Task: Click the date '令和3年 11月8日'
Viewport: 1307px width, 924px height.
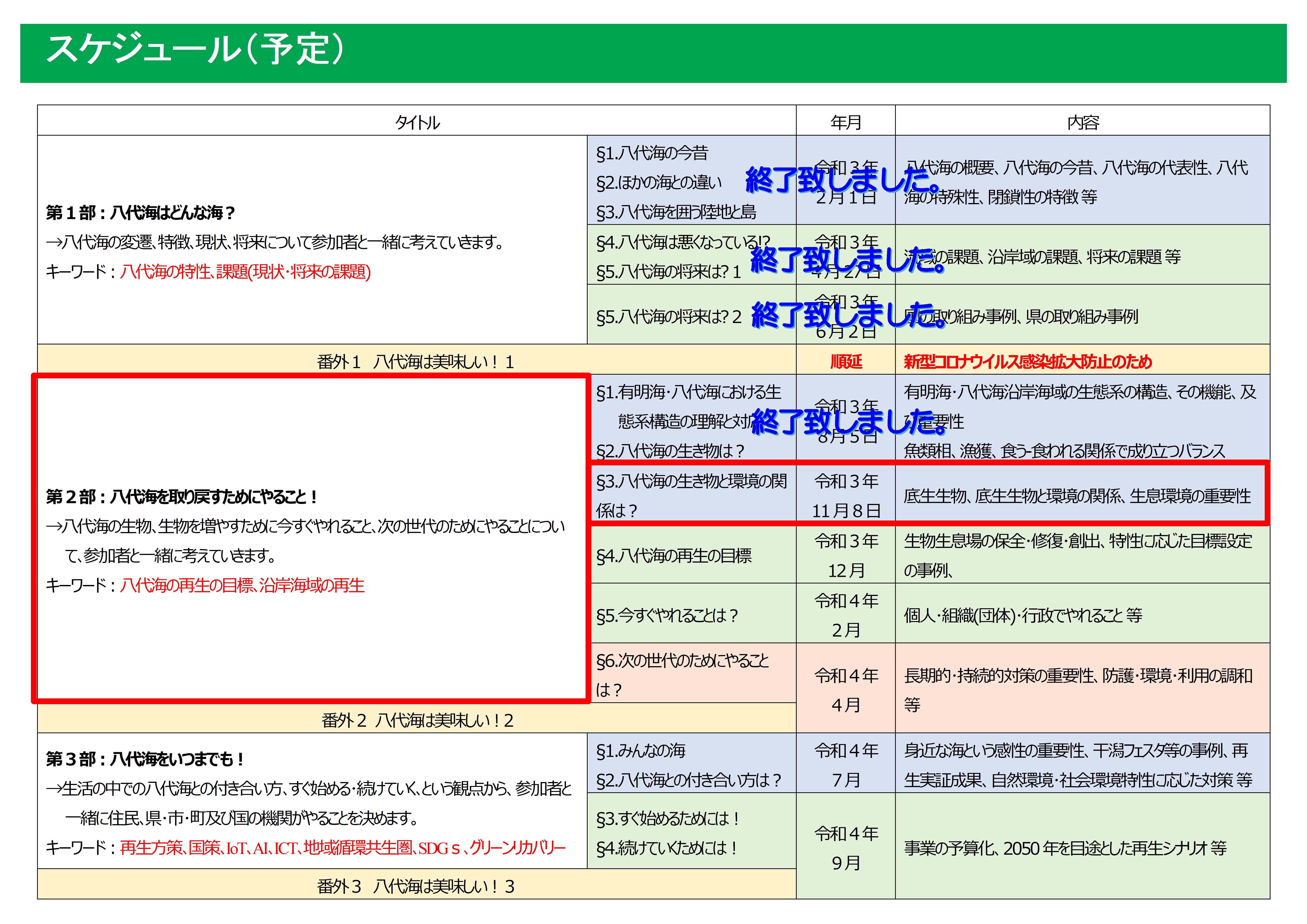Action: 846,496
